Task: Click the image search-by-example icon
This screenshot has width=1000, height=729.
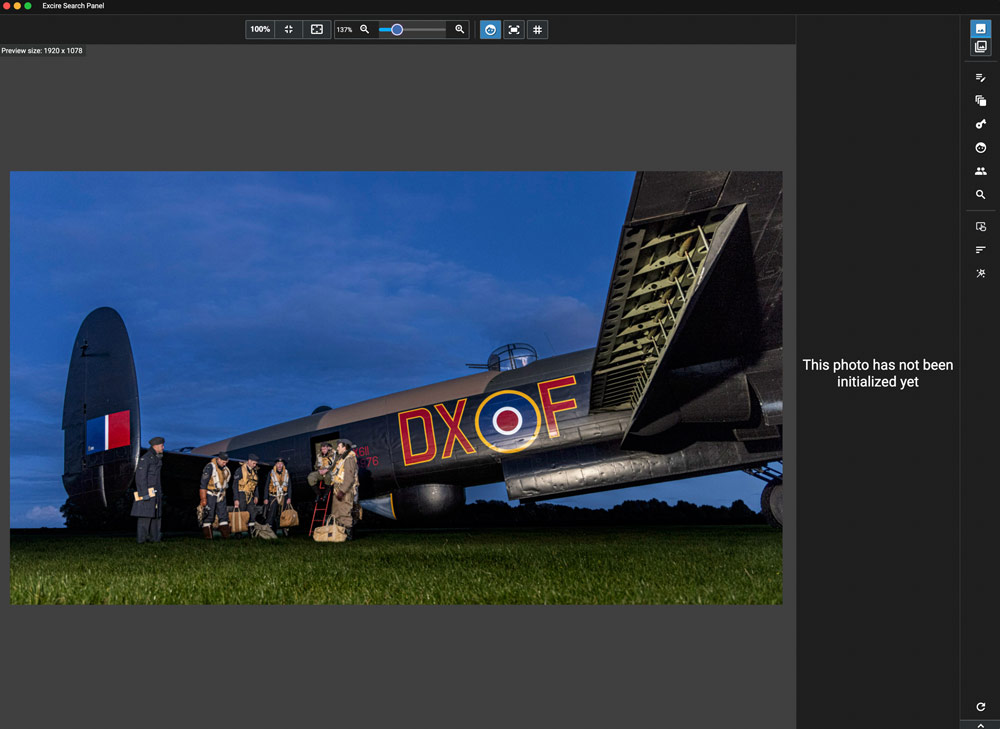Action: pyautogui.click(x=981, y=226)
